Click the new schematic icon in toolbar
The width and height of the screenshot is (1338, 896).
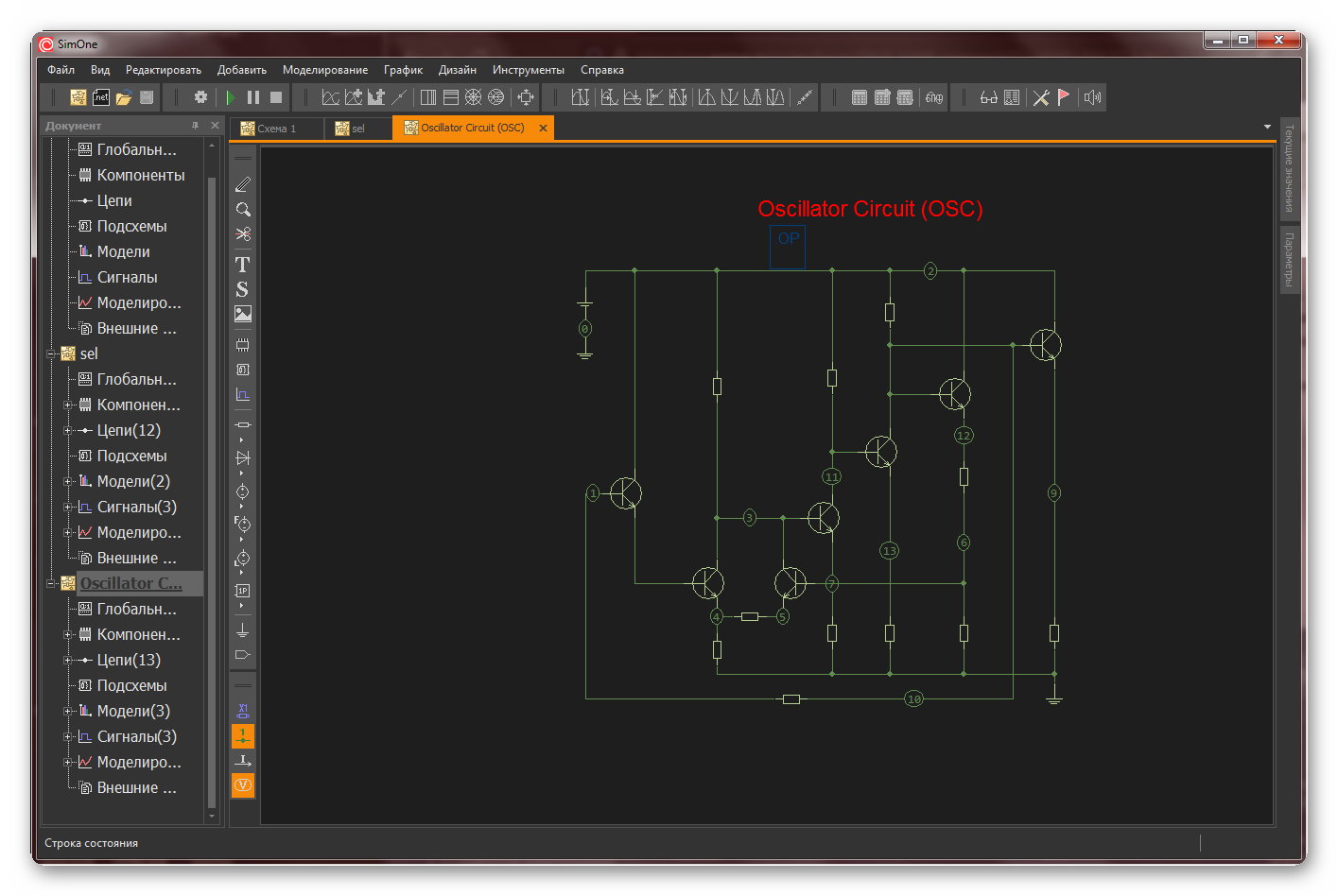[78, 97]
